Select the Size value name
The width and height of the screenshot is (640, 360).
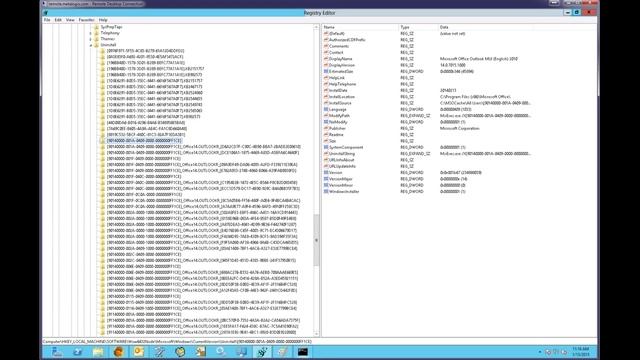(x=333, y=141)
